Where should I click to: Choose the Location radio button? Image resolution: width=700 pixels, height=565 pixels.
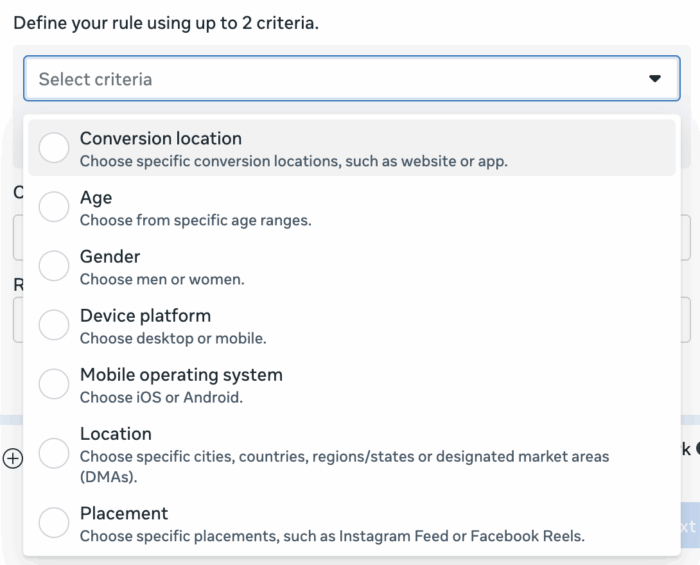click(x=54, y=454)
